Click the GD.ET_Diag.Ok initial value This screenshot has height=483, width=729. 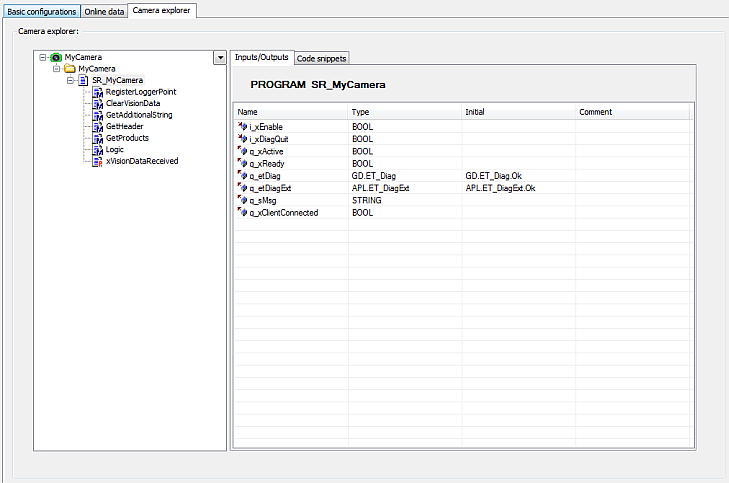point(493,176)
